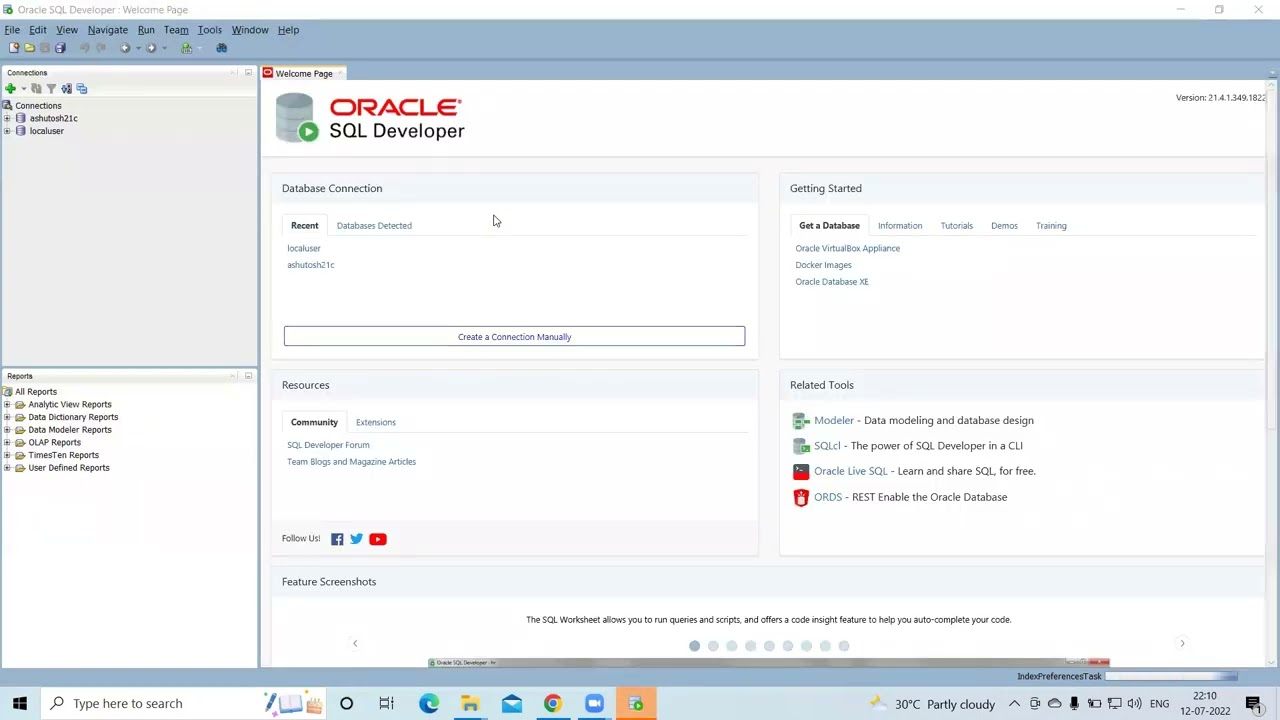Viewport: 1280px width, 720px height.
Task: Expand Data Modeler Reports folder
Action: coord(7,430)
